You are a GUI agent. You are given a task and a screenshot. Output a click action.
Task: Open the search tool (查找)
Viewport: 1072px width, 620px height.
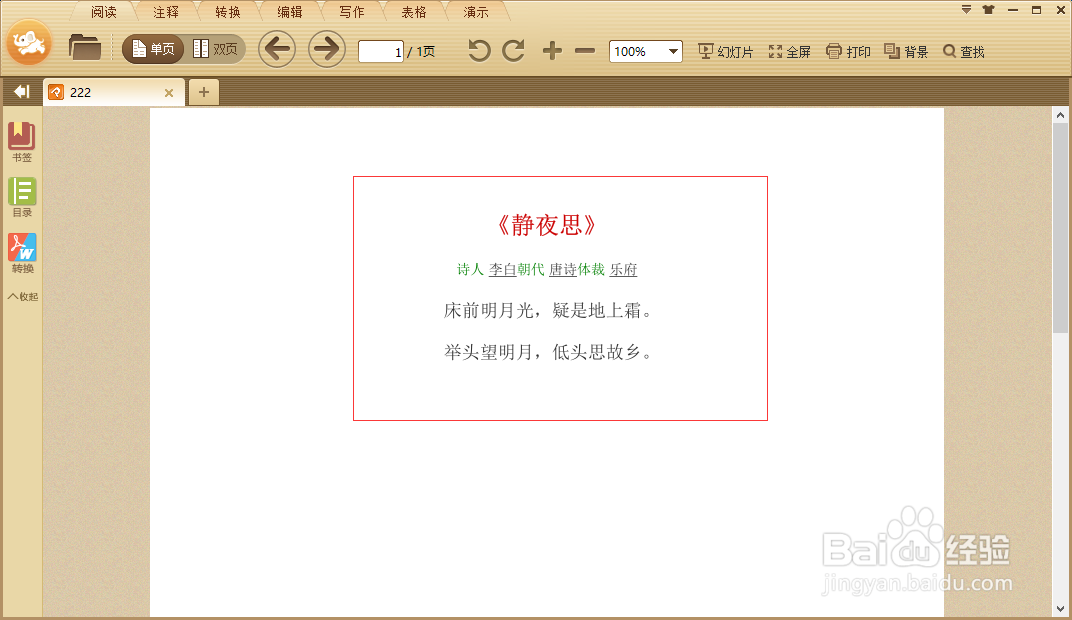(964, 51)
